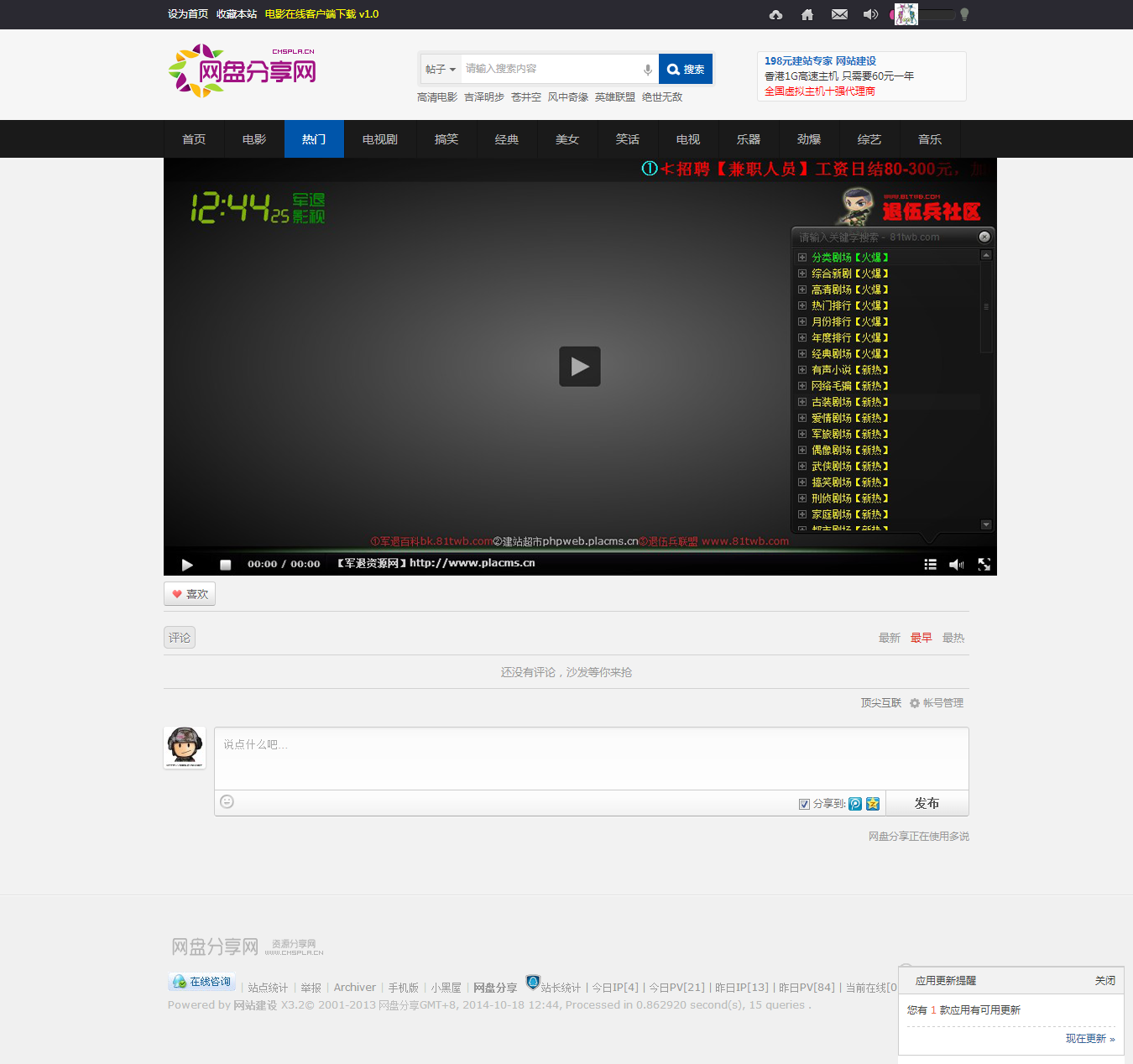Image resolution: width=1133 pixels, height=1064 pixels.
Task: Click the 设为首页 link
Action: coord(188,14)
